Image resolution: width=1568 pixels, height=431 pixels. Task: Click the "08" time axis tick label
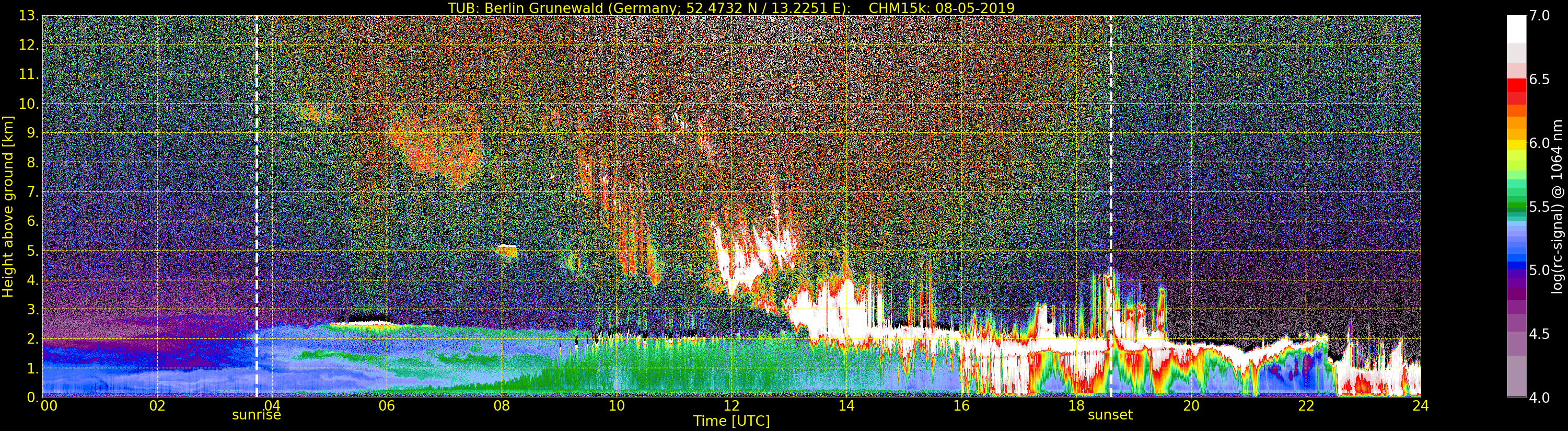point(502,405)
